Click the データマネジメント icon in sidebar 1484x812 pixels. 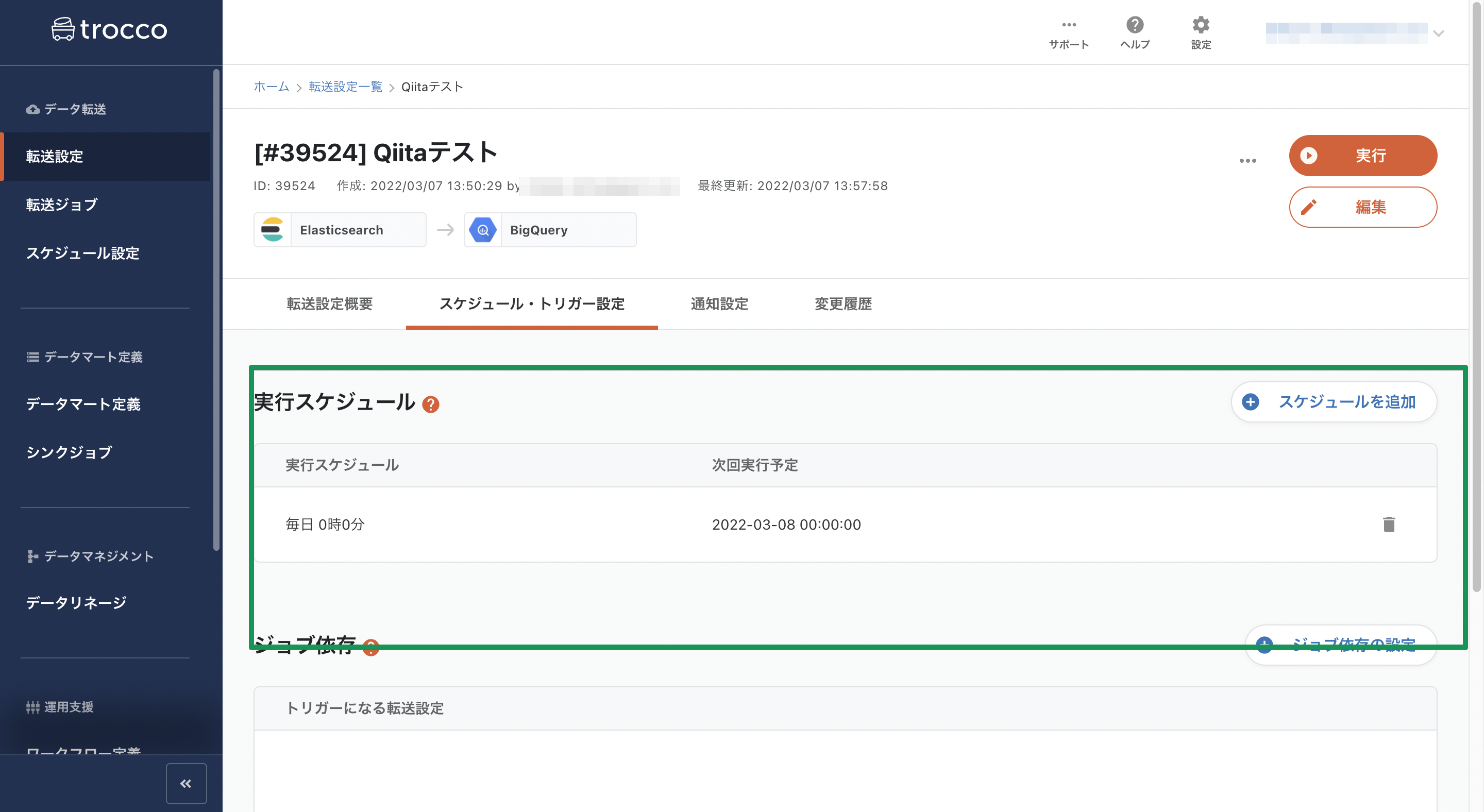(31, 556)
